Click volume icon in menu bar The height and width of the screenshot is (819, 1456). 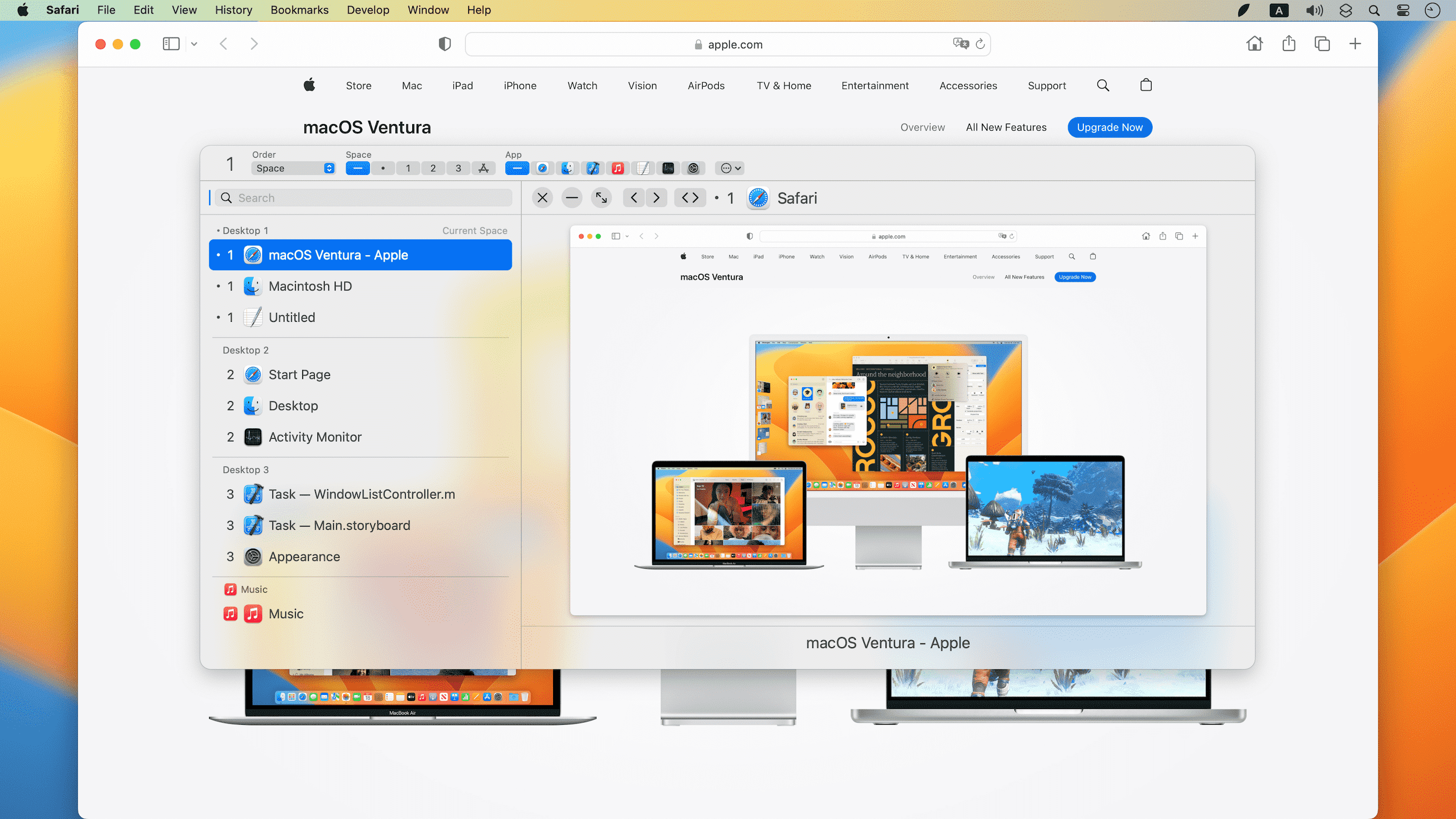(1314, 10)
